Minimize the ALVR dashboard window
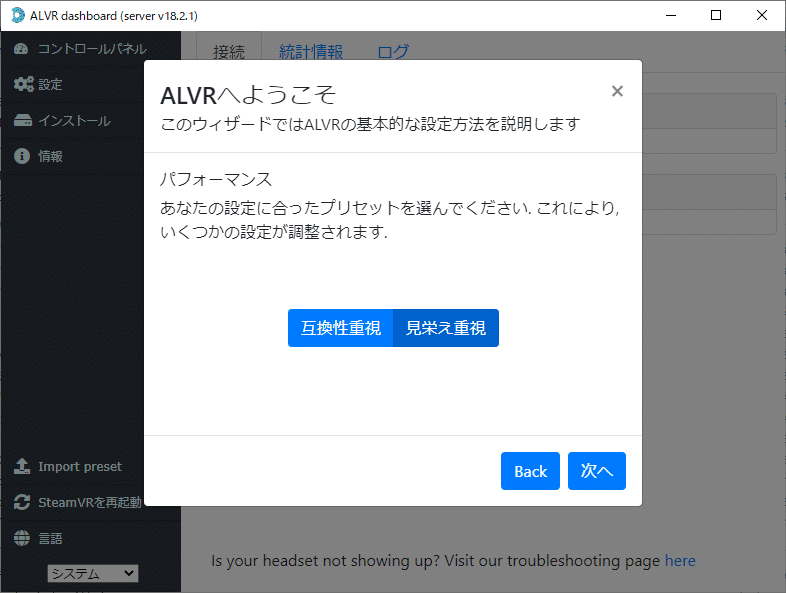 pyautogui.click(x=671, y=16)
